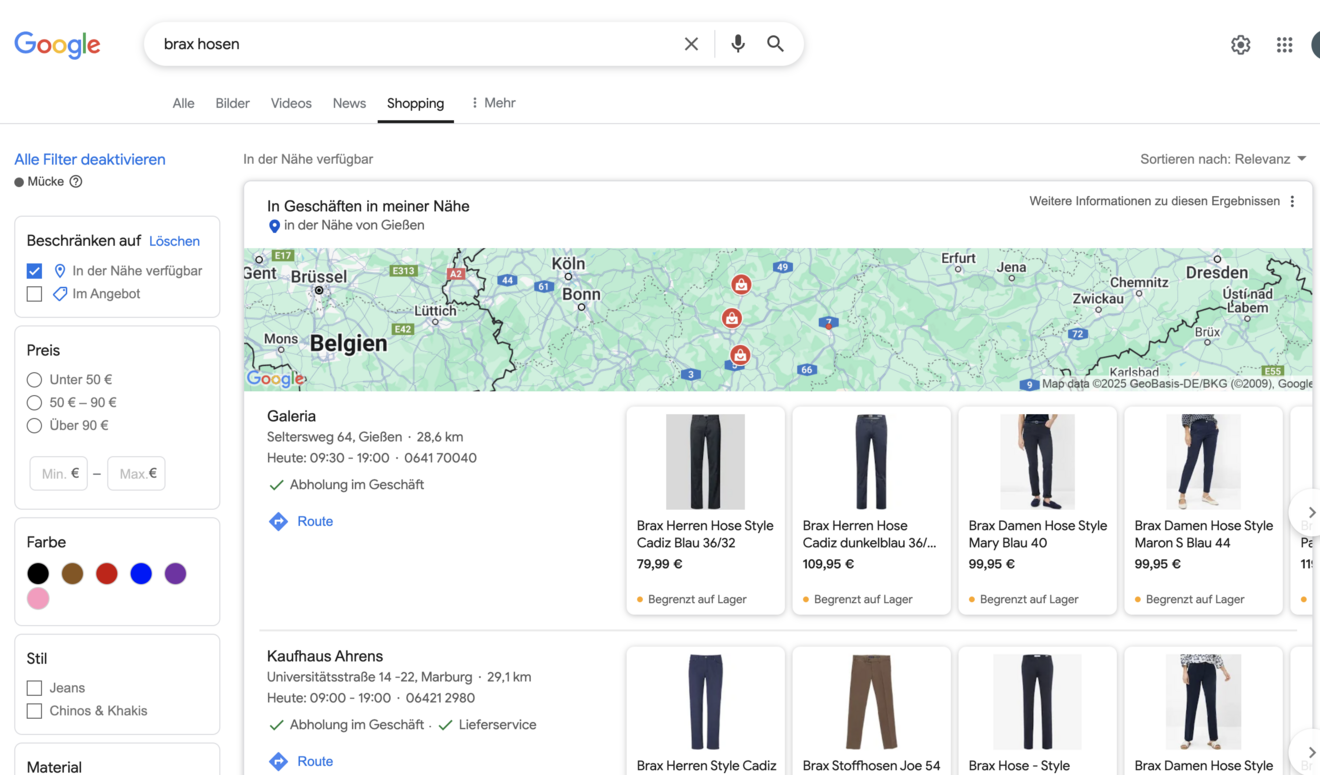Viewport: 1320px width, 775px height.
Task: Enable the Im Angebot checkbox
Action: [34, 294]
